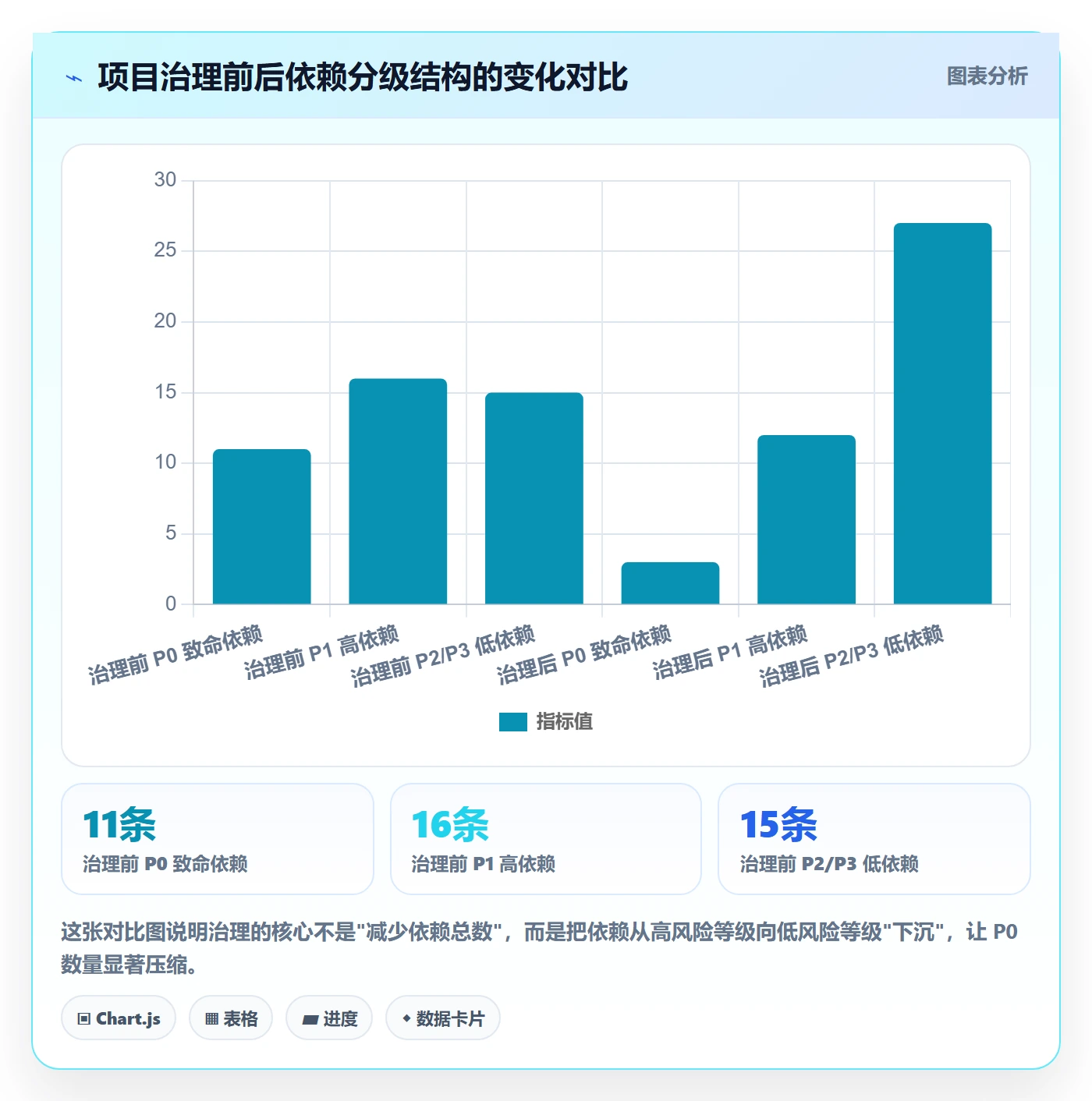The width and height of the screenshot is (1092, 1101).
Task: Click the y-axis value 30
Action: coord(165,180)
